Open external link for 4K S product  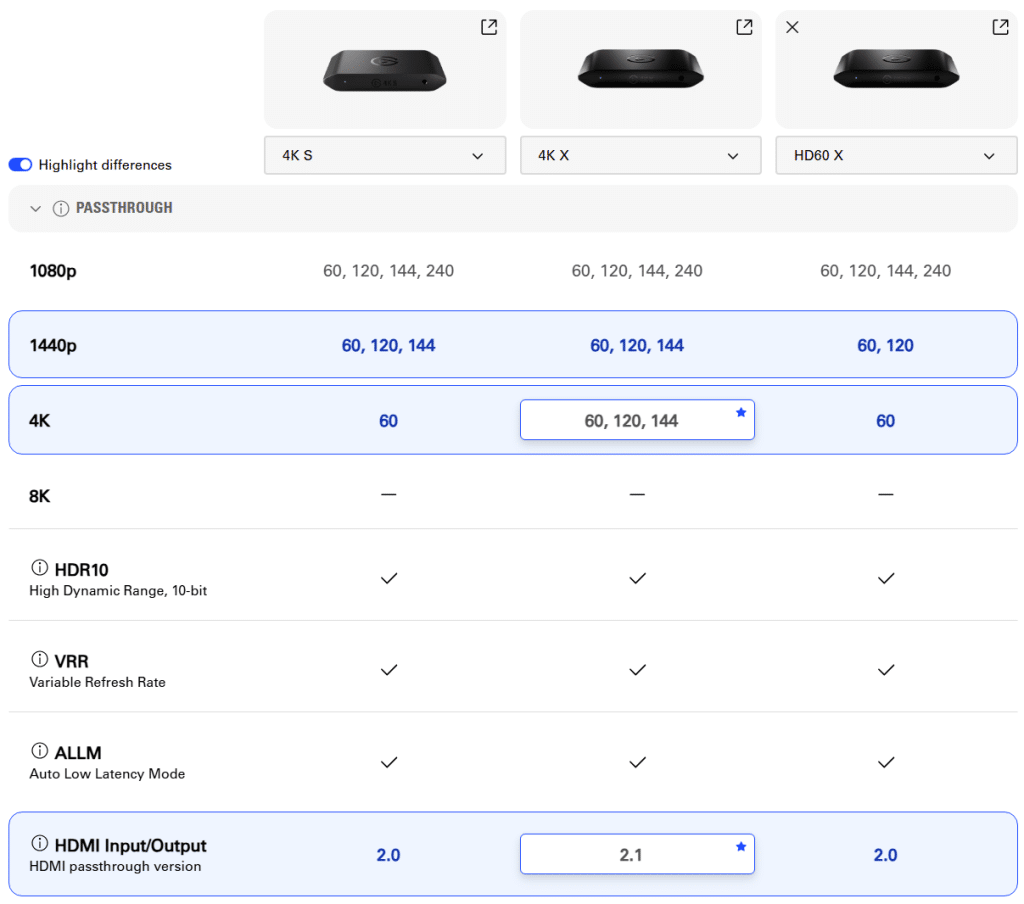(x=488, y=27)
